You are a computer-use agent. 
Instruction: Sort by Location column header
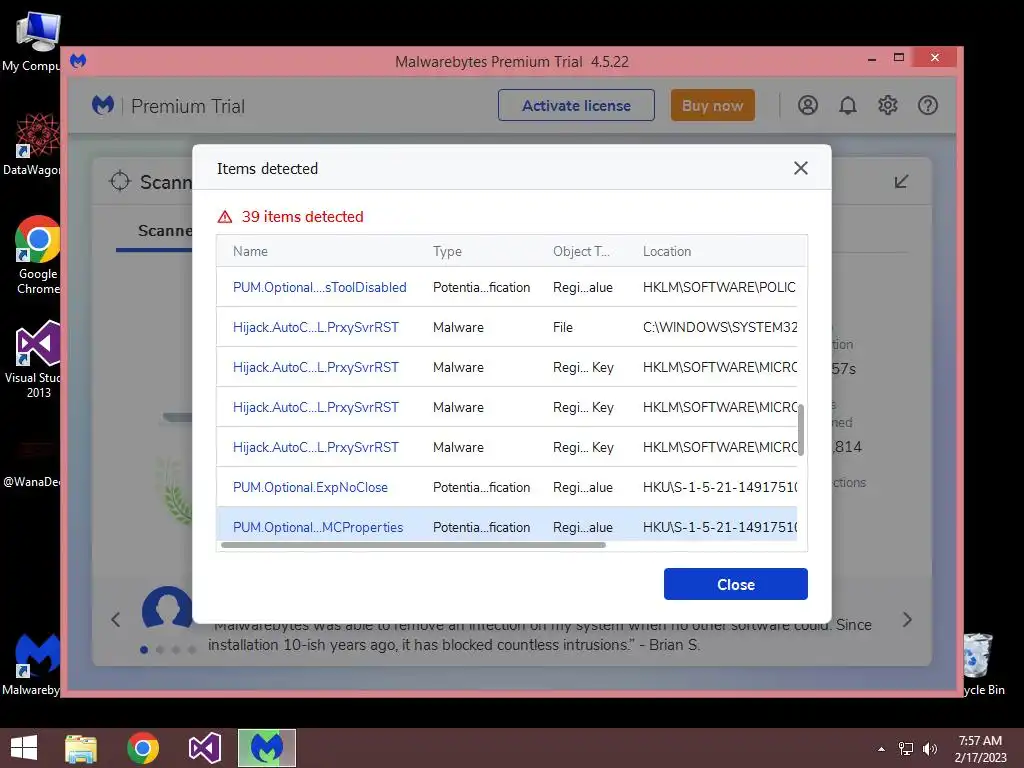(667, 251)
